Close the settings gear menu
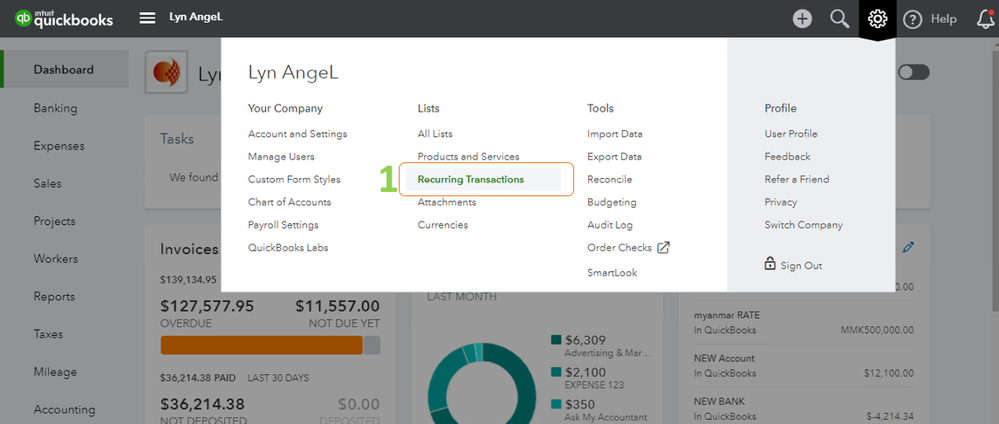The height and width of the screenshot is (424, 999). (877, 19)
